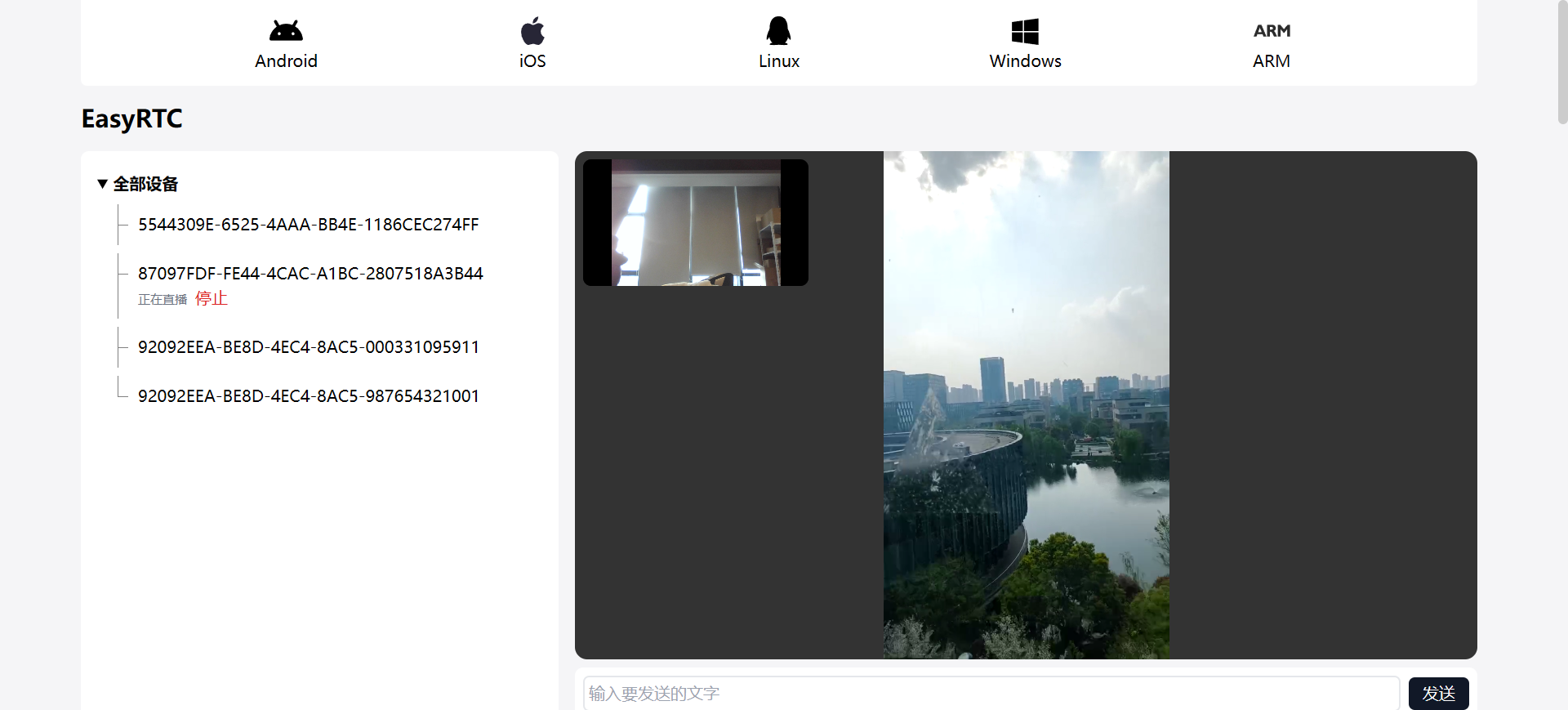
Task: Select device 5544309E-6525-4AAA-BB4E-1186CEC274FF
Action: (308, 225)
